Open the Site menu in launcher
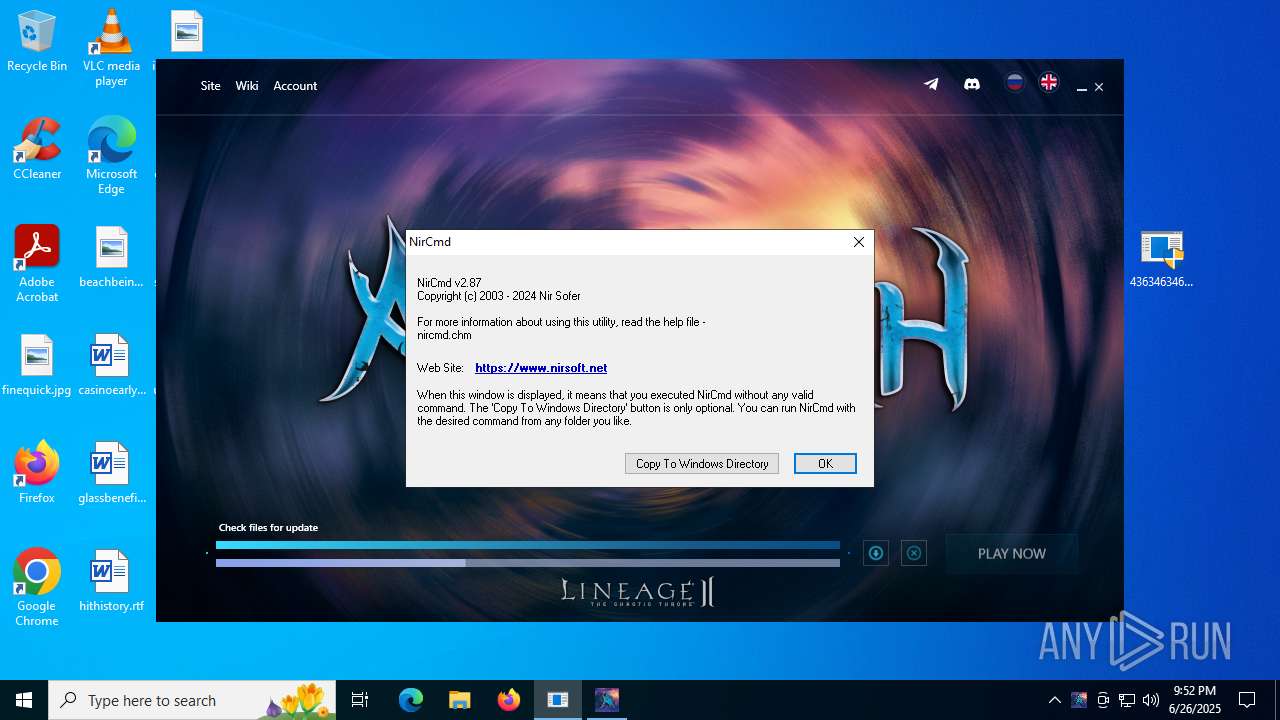The image size is (1280, 720). click(210, 86)
